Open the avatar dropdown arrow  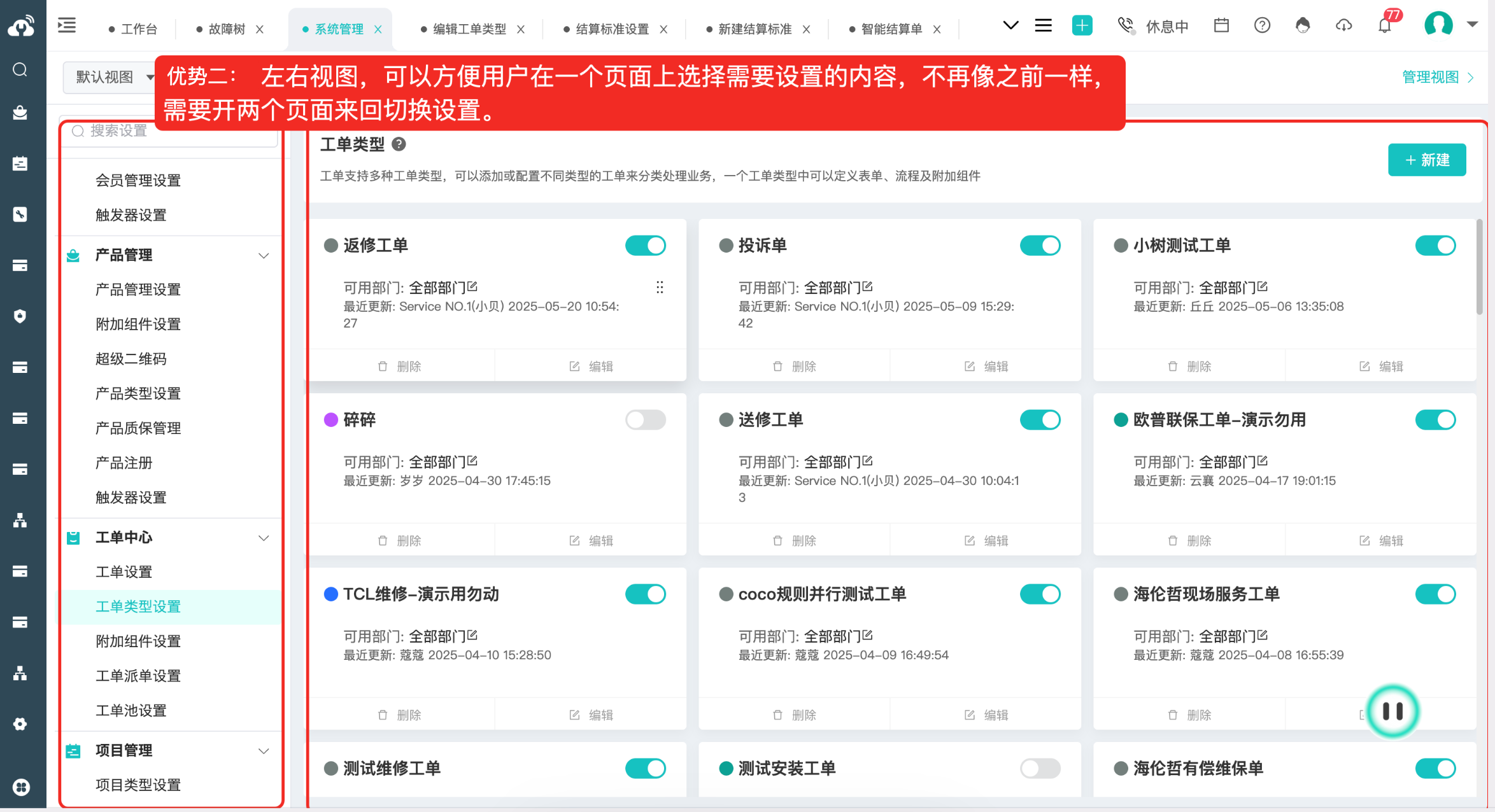coord(1472,24)
